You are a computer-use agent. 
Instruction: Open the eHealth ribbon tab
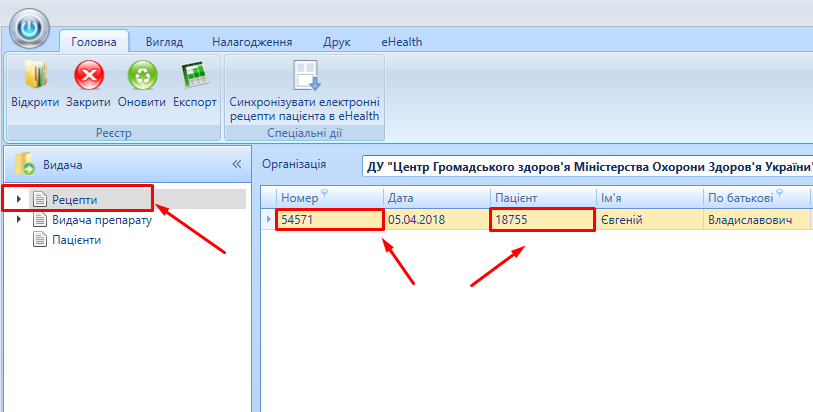click(x=402, y=42)
